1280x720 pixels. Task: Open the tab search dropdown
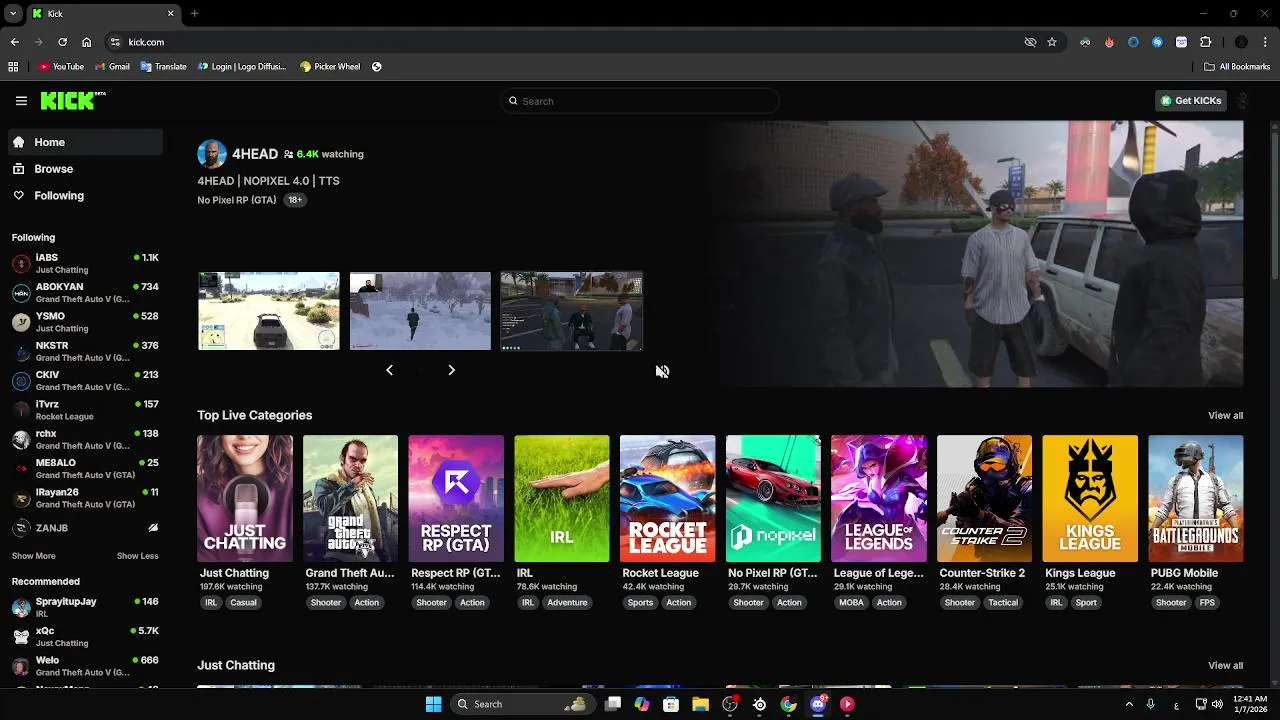(x=13, y=14)
